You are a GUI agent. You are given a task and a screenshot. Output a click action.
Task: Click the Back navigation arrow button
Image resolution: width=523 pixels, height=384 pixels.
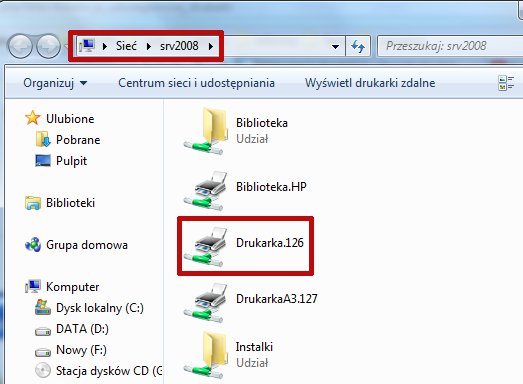pos(20,46)
